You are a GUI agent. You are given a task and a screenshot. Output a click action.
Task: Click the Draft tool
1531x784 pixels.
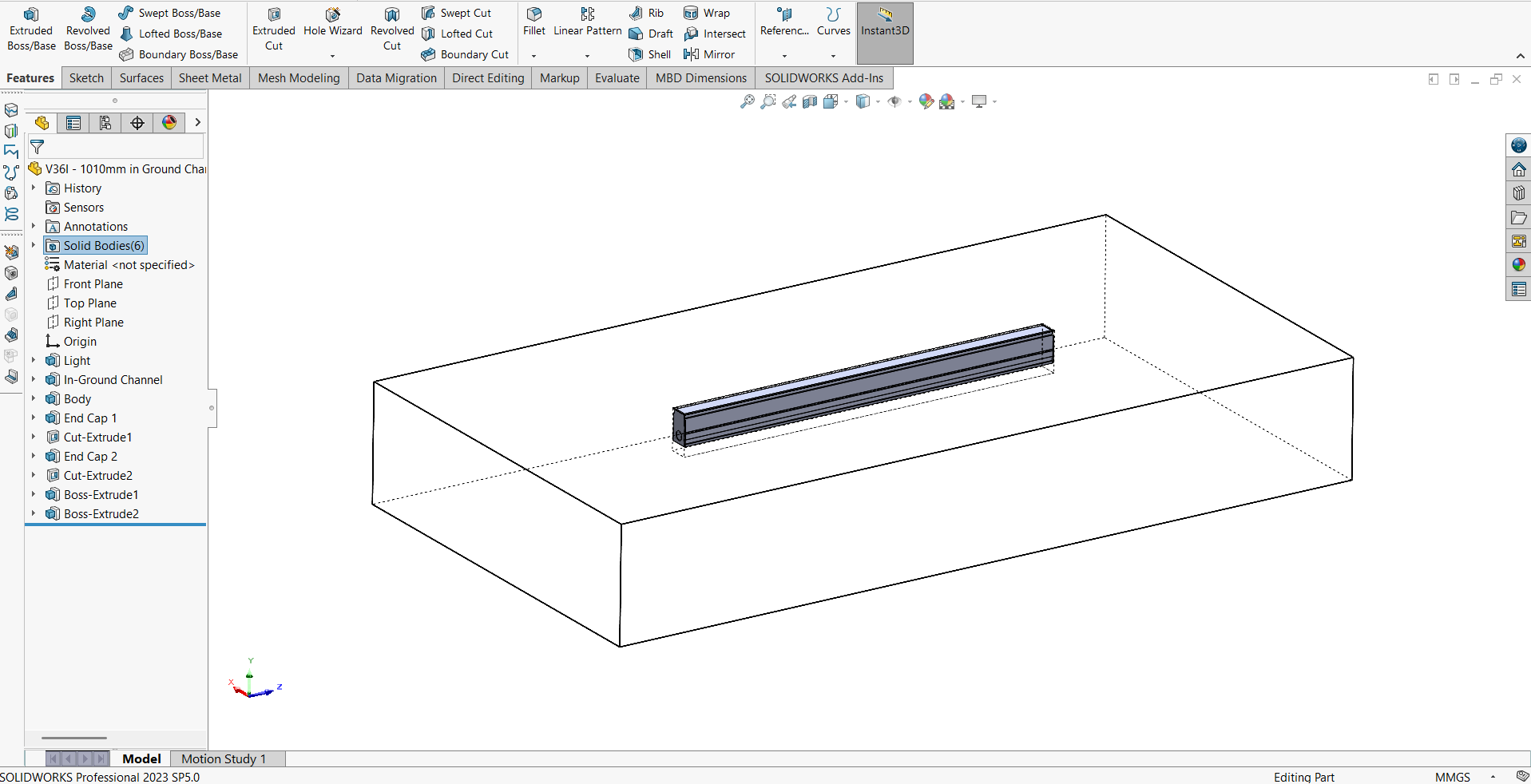click(651, 34)
